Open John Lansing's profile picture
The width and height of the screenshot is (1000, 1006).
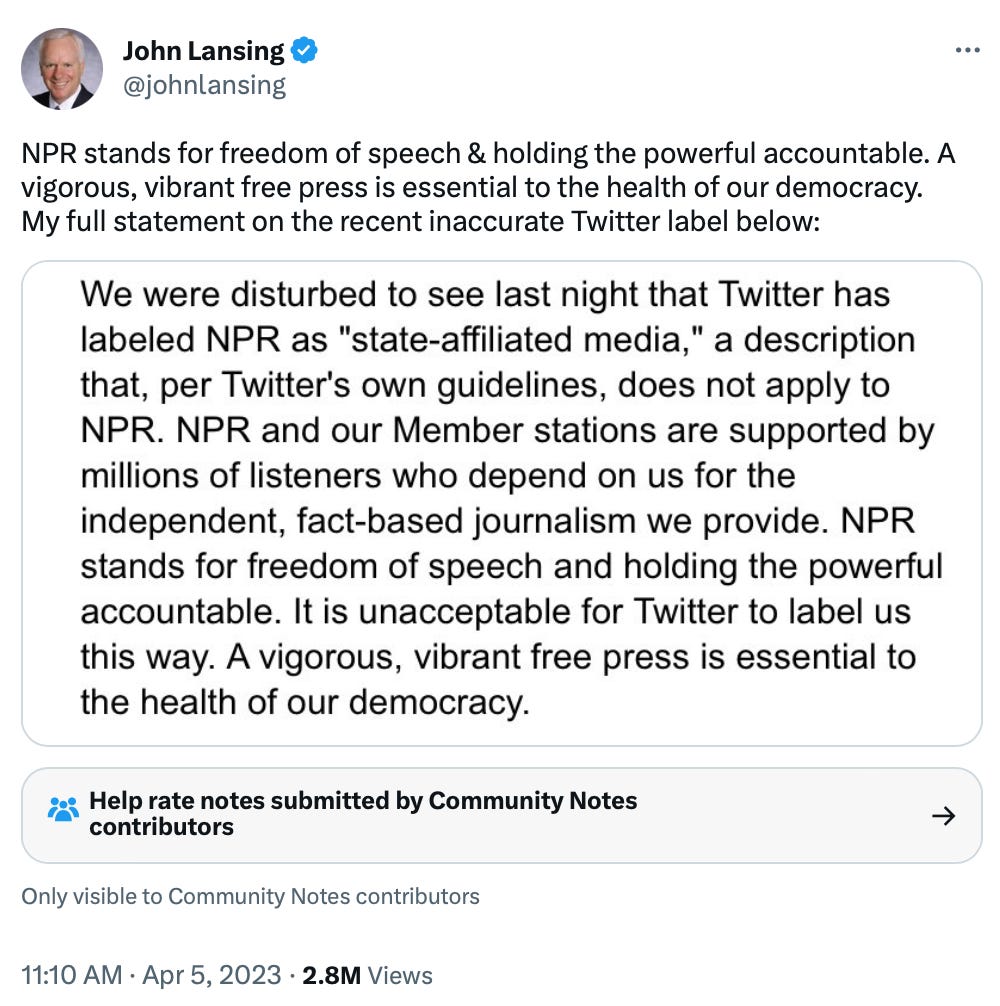click(x=62, y=68)
